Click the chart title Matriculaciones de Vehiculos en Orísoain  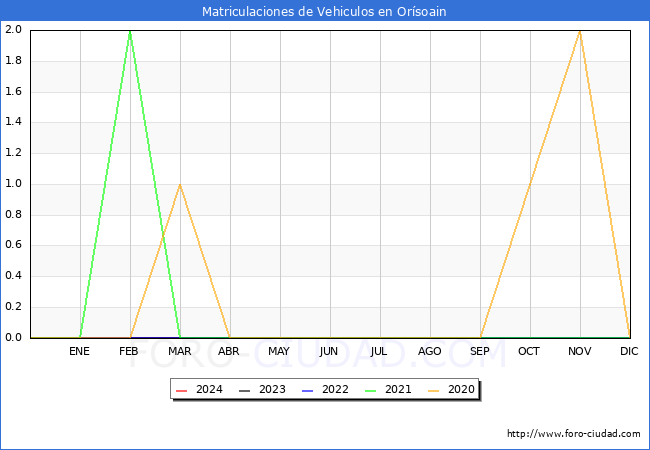point(324,11)
